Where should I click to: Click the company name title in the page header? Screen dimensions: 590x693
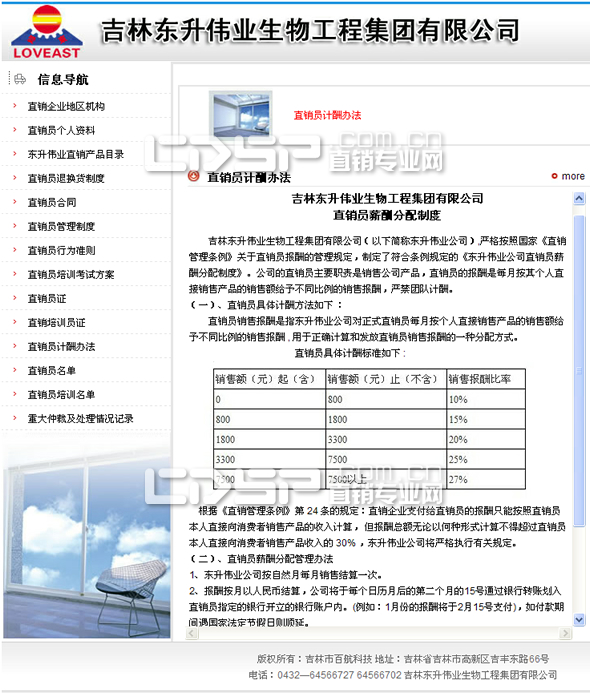(310, 30)
